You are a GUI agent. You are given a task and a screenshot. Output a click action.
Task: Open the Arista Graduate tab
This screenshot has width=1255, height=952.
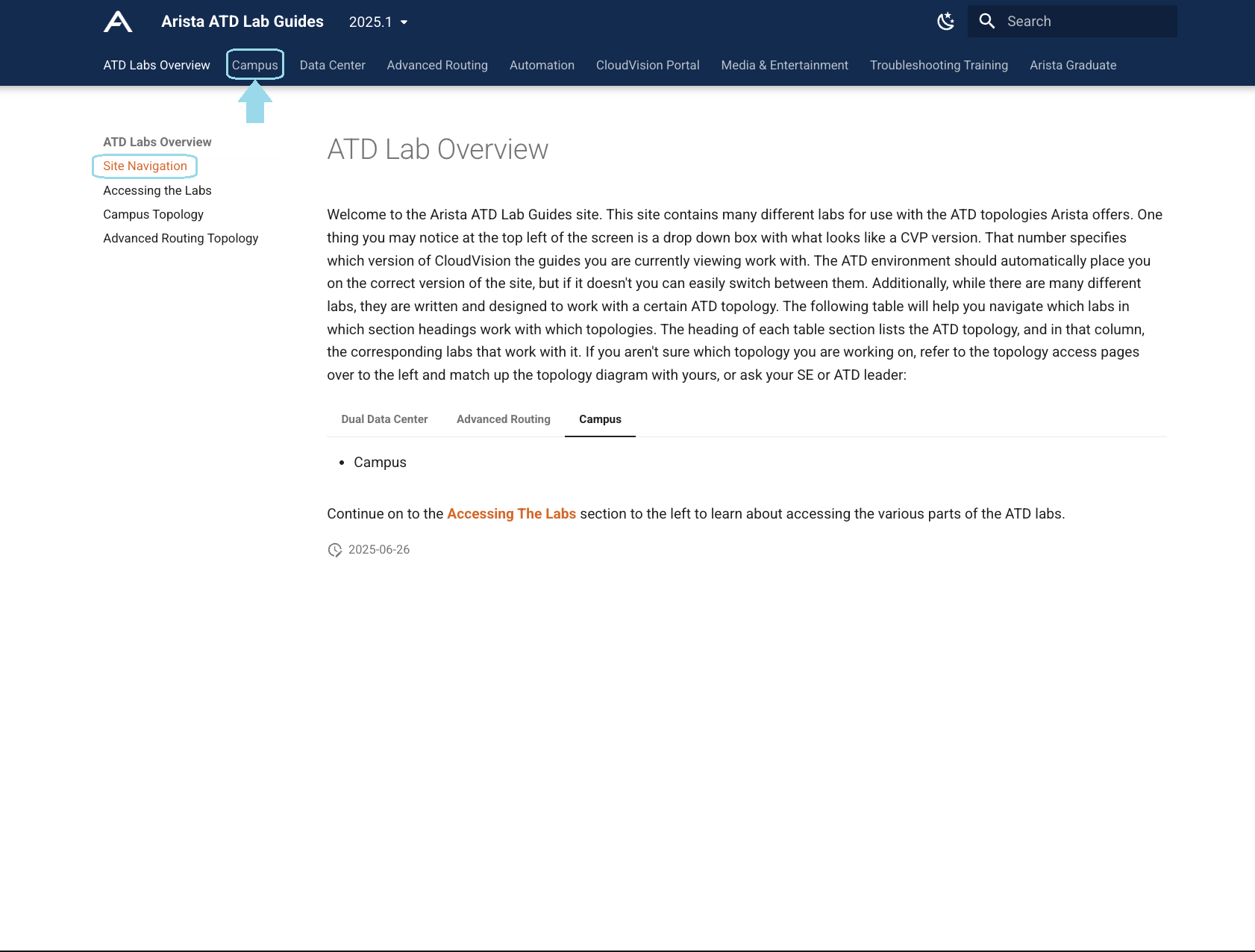tap(1072, 65)
